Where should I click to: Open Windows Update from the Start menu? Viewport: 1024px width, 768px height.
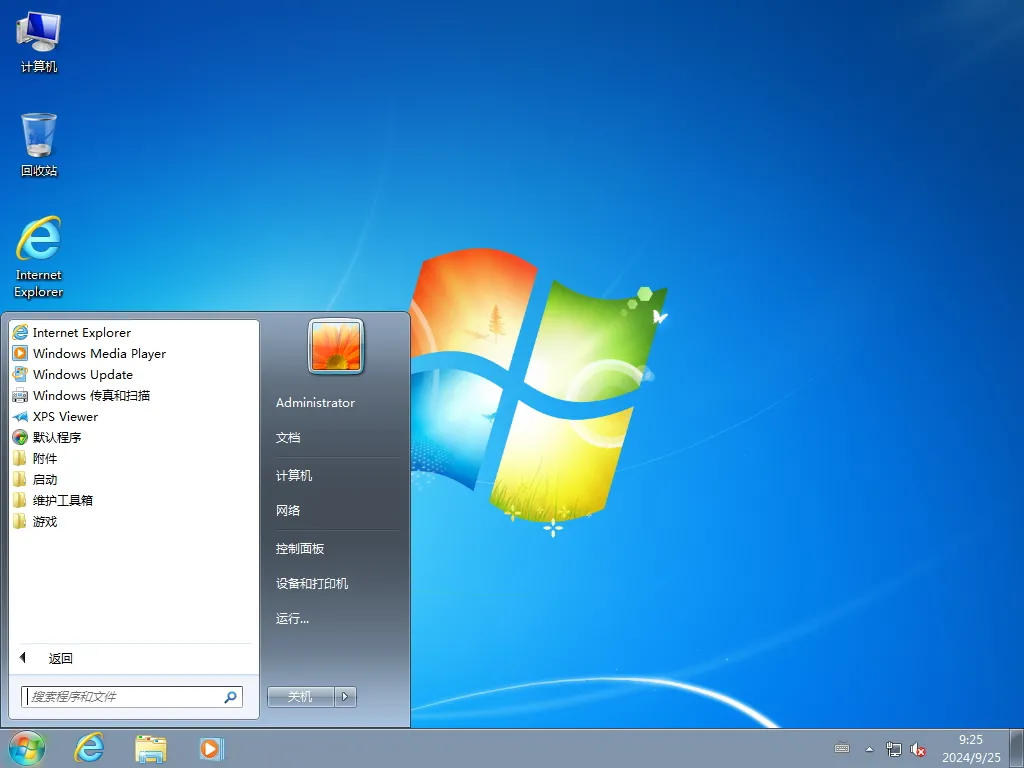coord(81,374)
